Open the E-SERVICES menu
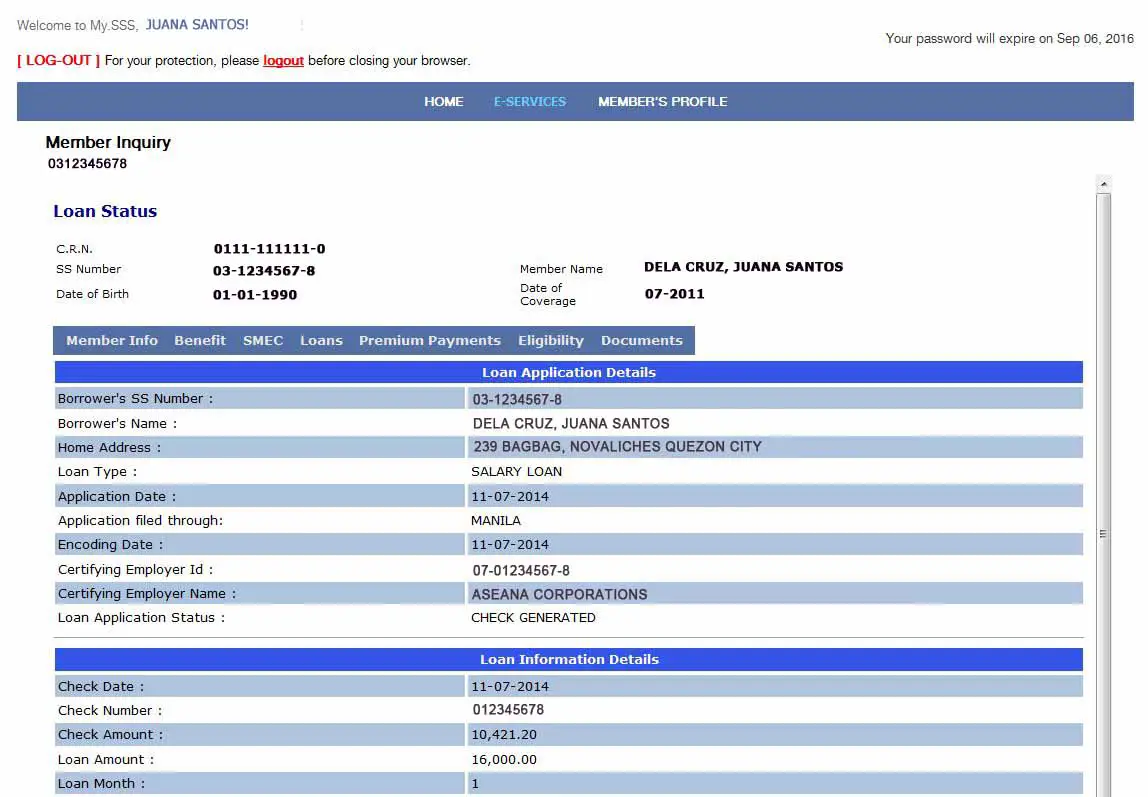 (529, 102)
